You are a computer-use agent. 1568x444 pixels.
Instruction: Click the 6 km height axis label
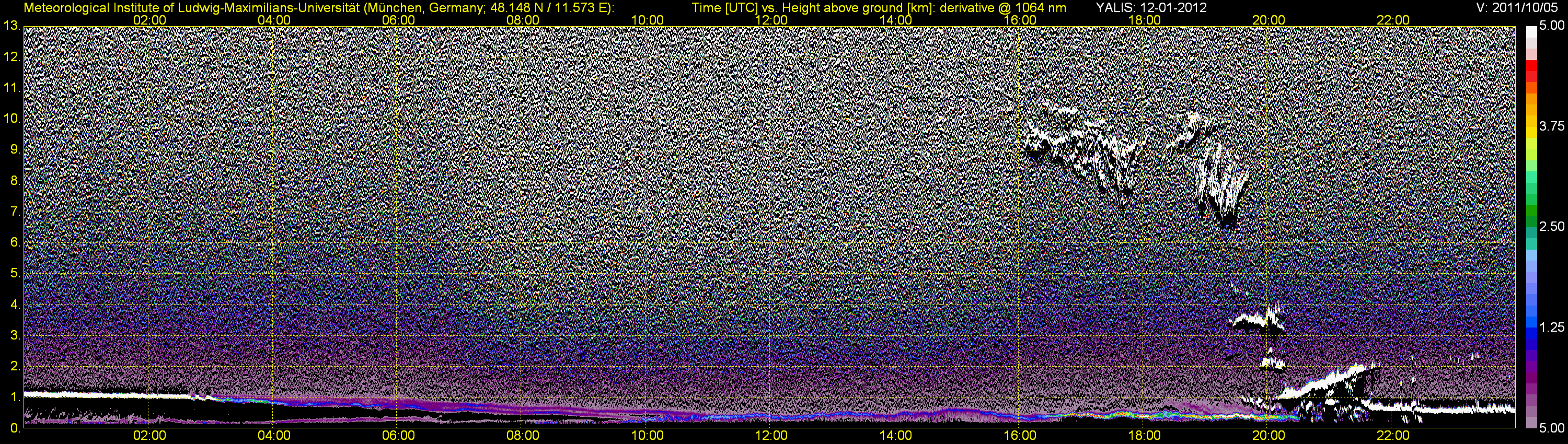pyautogui.click(x=14, y=243)
